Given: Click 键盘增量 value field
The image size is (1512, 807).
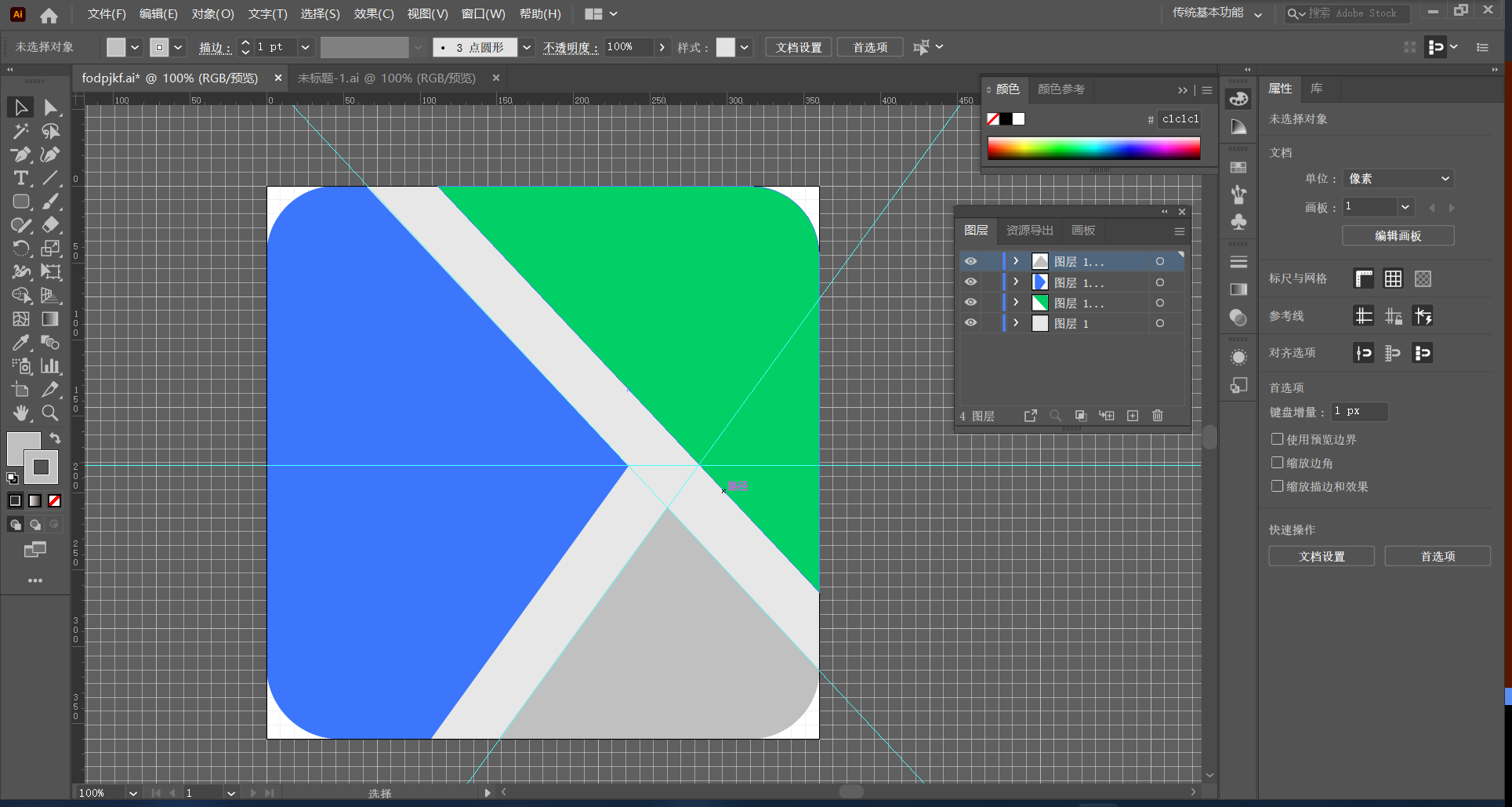Looking at the screenshot, I should (x=1359, y=412).
